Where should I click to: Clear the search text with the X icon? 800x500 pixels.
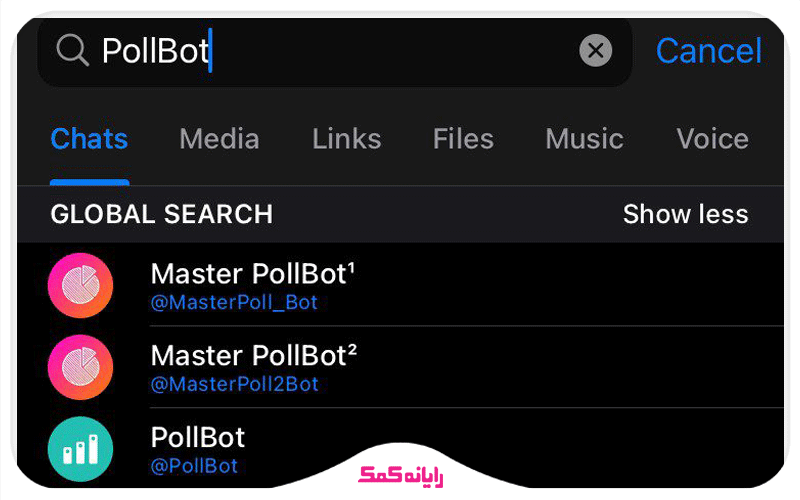tap(596, 50)
